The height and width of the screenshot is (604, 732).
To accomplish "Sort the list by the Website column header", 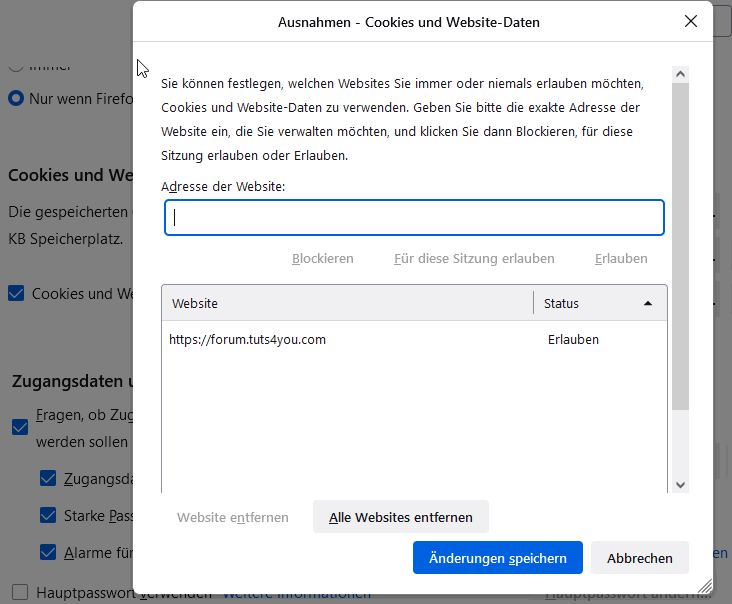I will 348,303.
